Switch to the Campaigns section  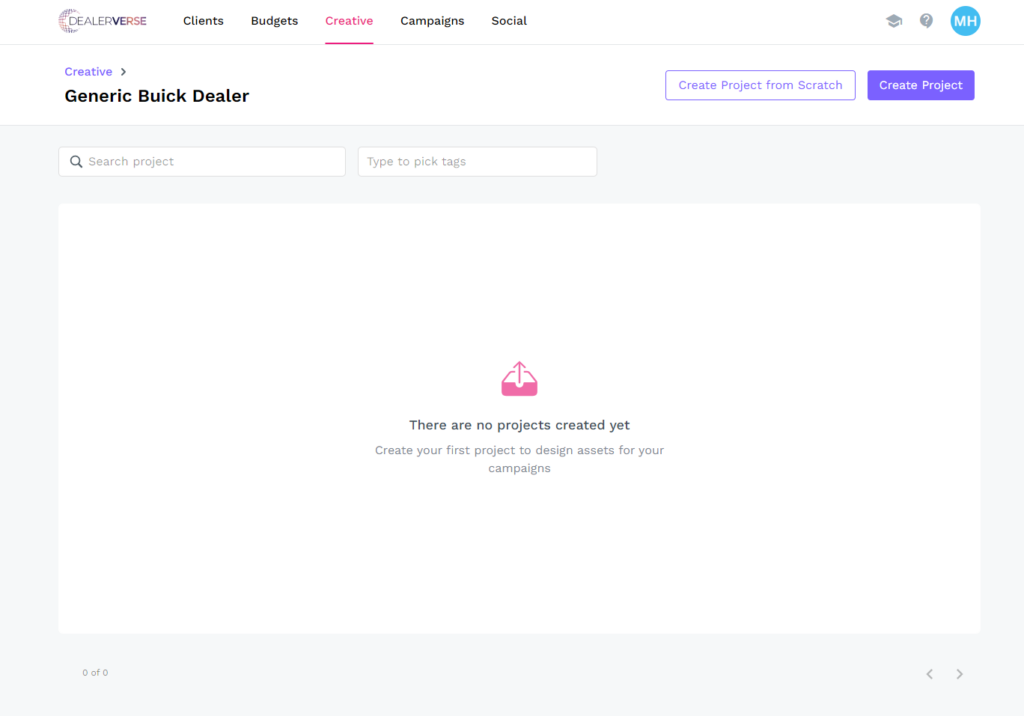pos(432,21)
